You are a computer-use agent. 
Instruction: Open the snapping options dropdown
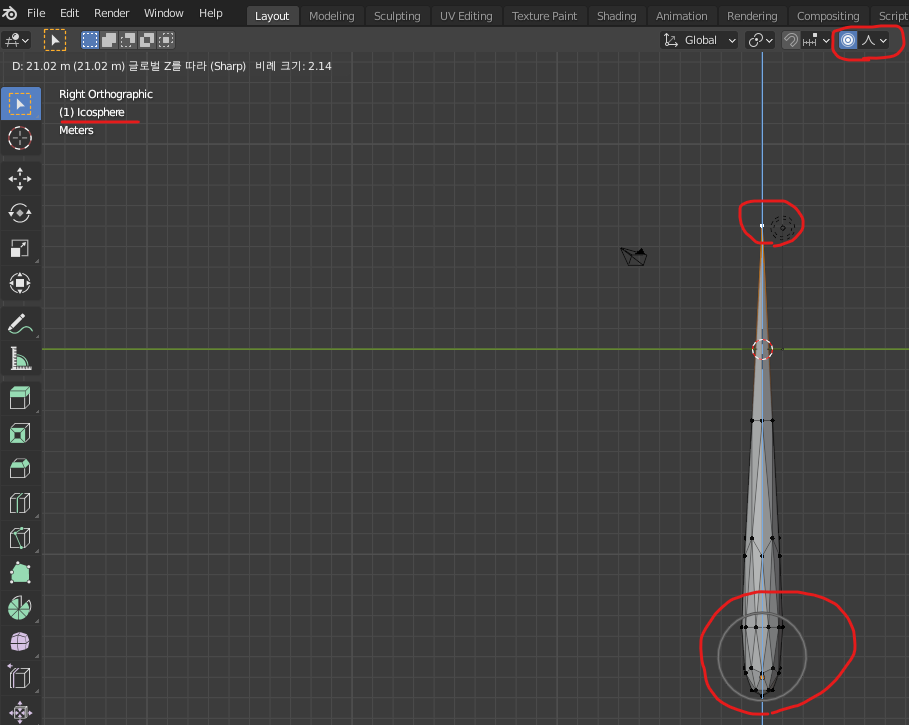tap(816, 40)
